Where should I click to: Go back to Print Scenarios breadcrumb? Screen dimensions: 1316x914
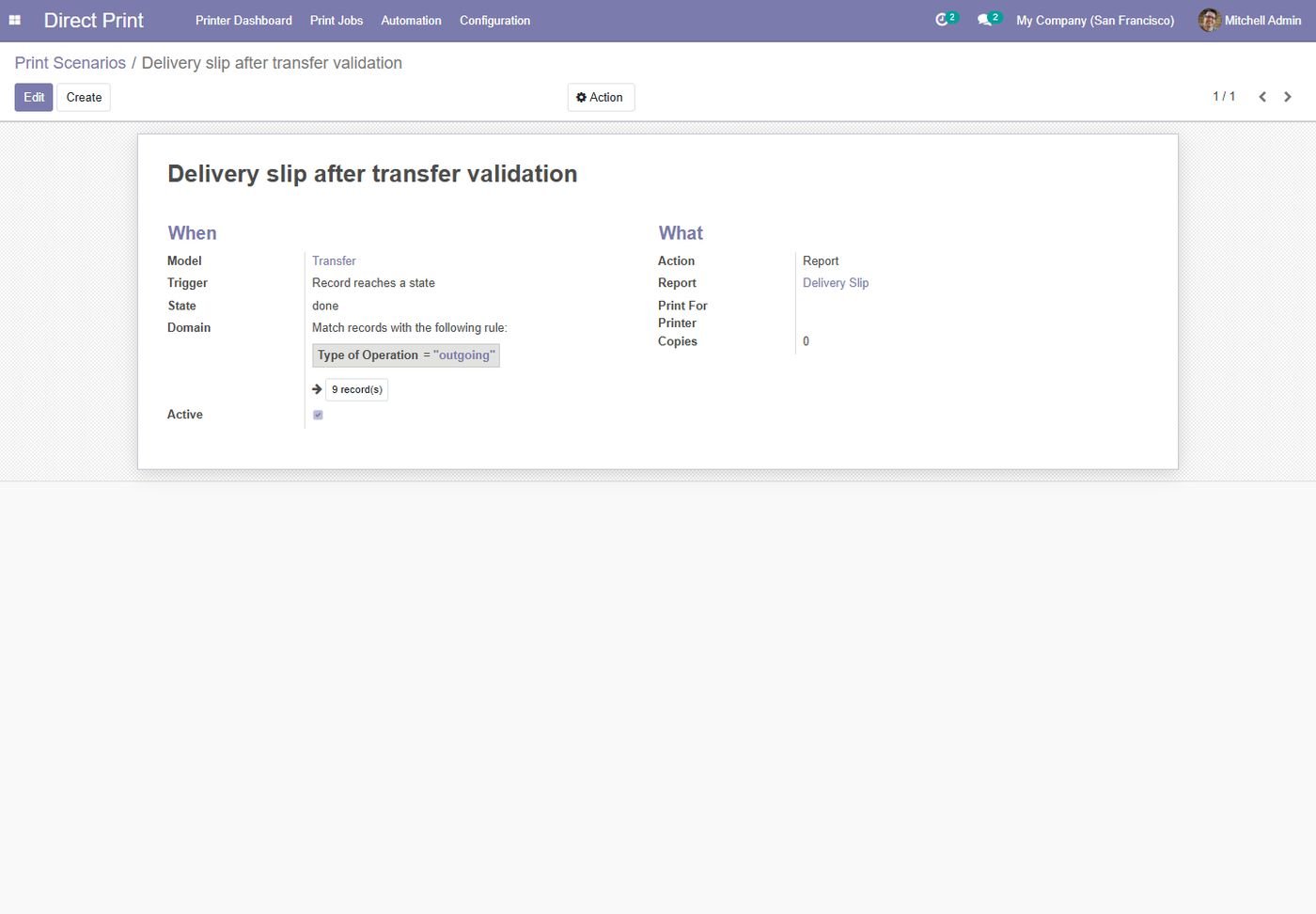(x=70, y=63)
